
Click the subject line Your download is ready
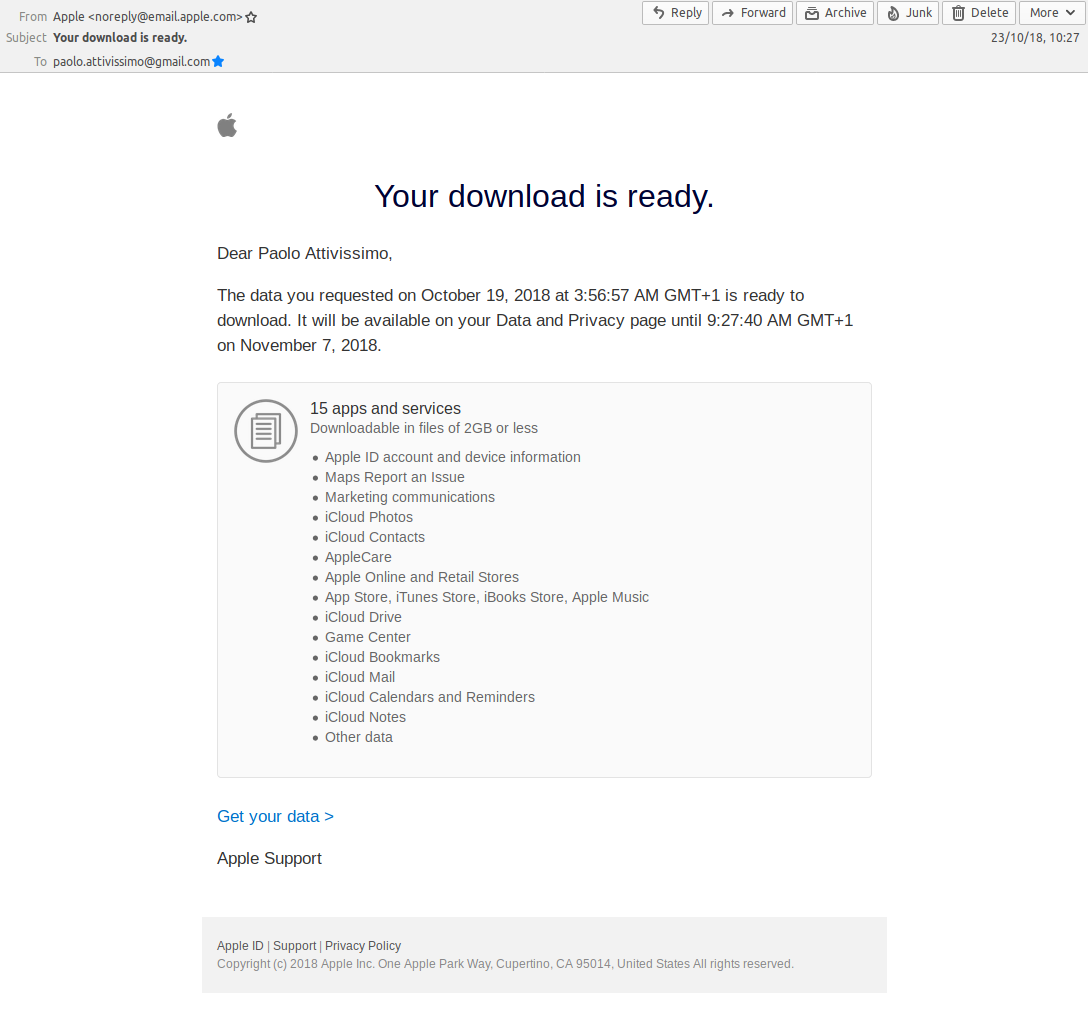pos(120,37)
